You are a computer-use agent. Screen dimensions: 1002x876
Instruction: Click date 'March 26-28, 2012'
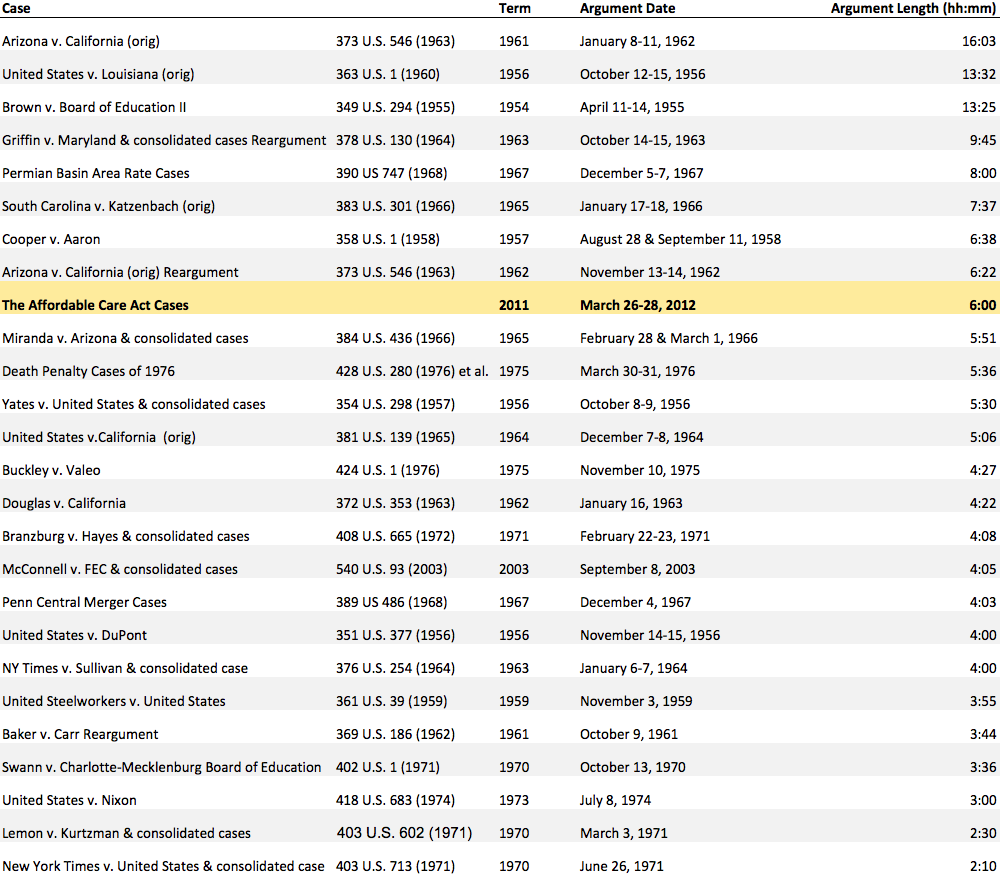click(638, 305)
